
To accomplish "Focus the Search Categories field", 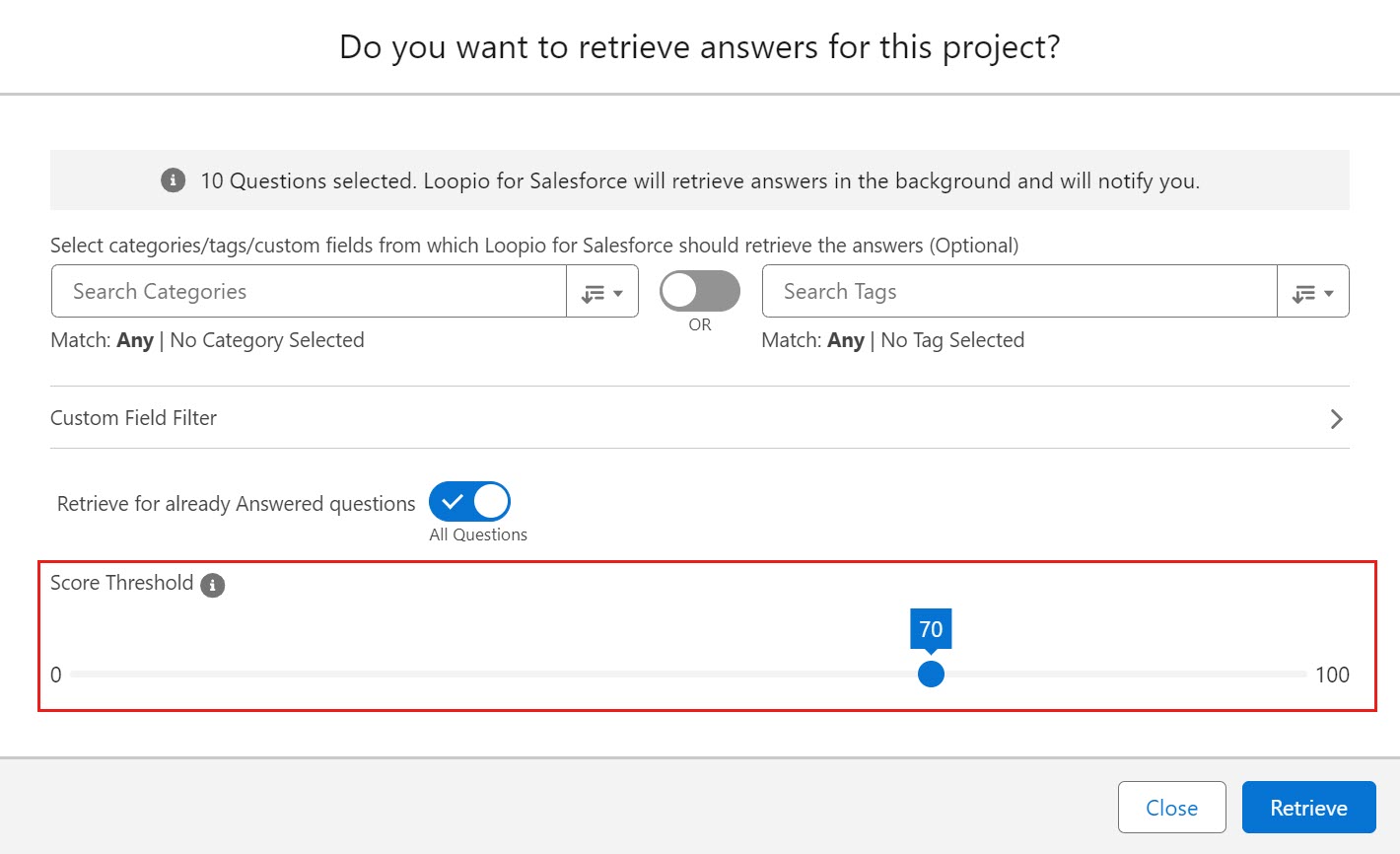I will (309, 292).
